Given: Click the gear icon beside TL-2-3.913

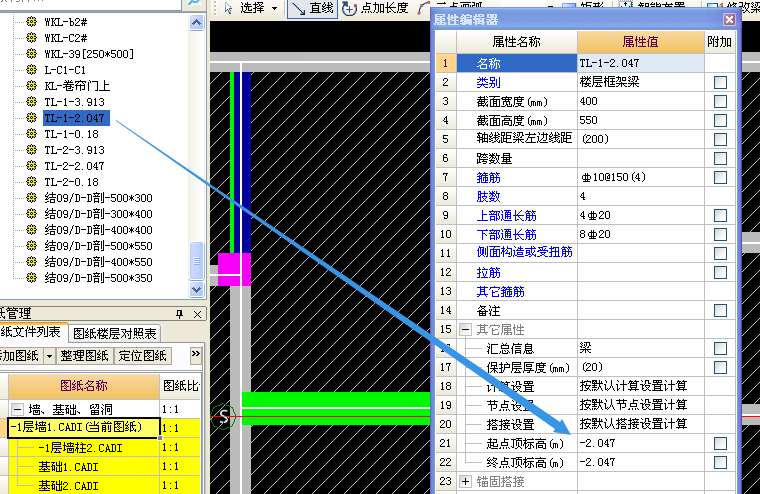Looking at the screenshot, I should 32,150.
